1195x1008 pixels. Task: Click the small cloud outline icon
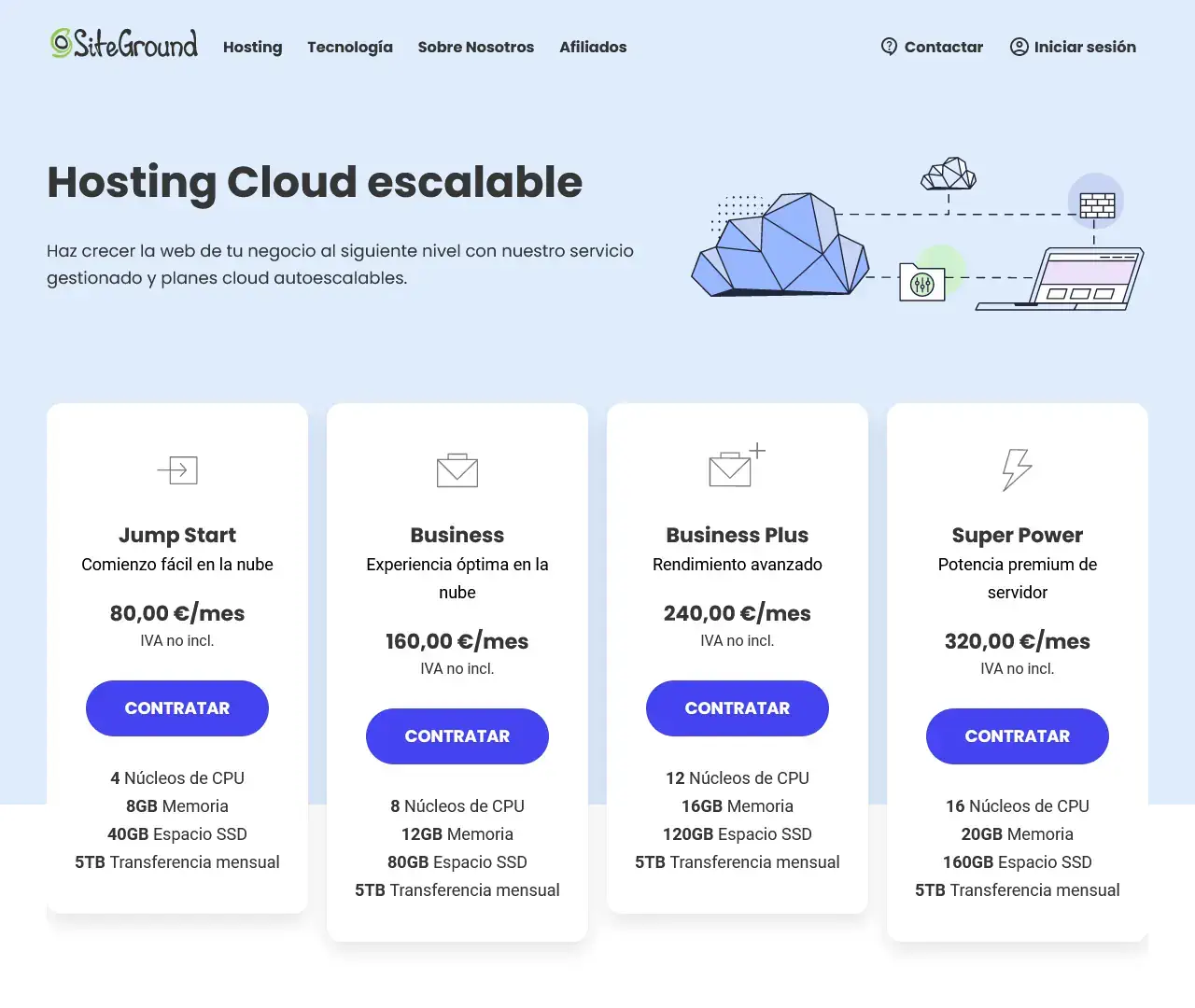click(x=949, y=174)
